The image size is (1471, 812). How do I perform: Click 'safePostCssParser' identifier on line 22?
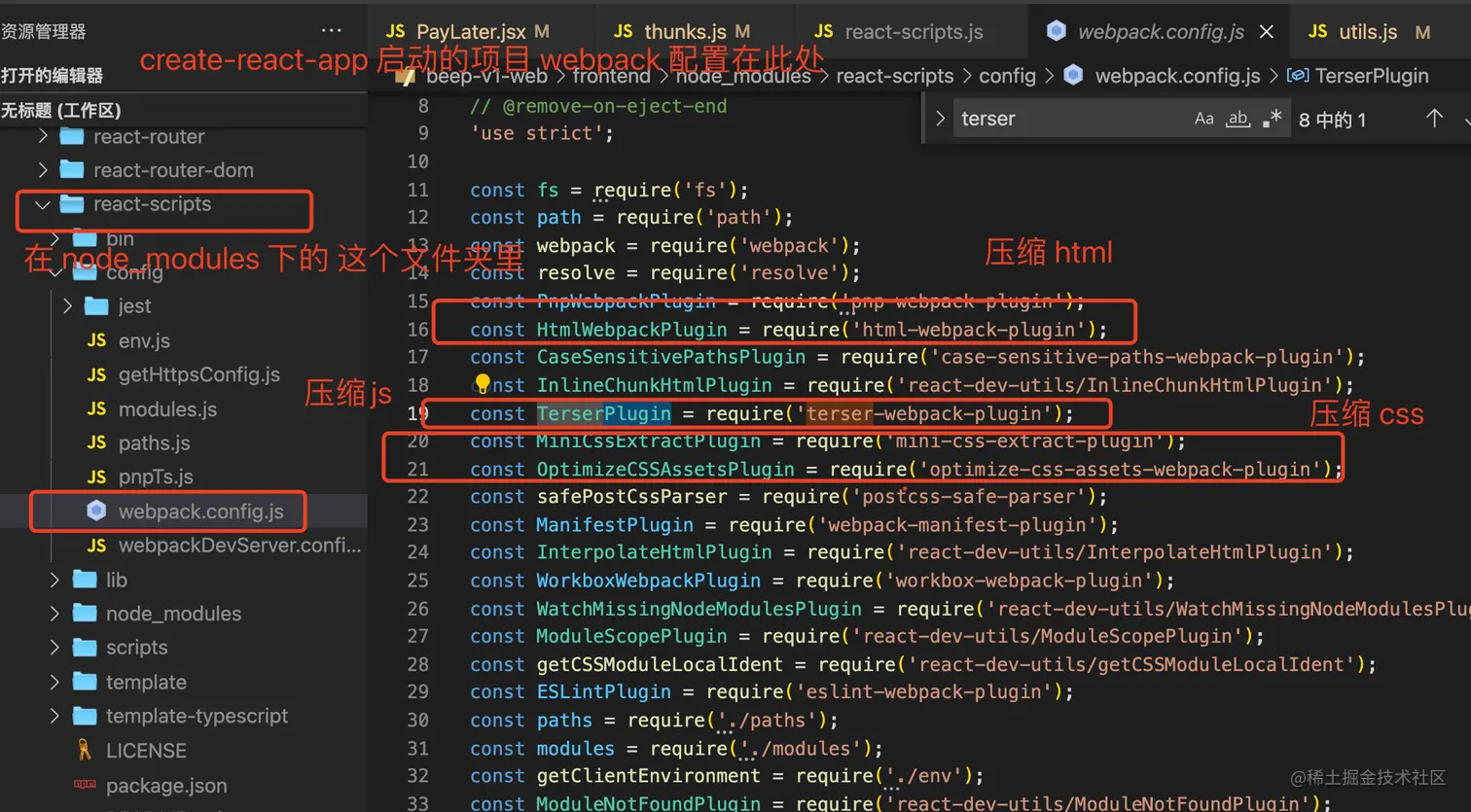coord(632,497)
